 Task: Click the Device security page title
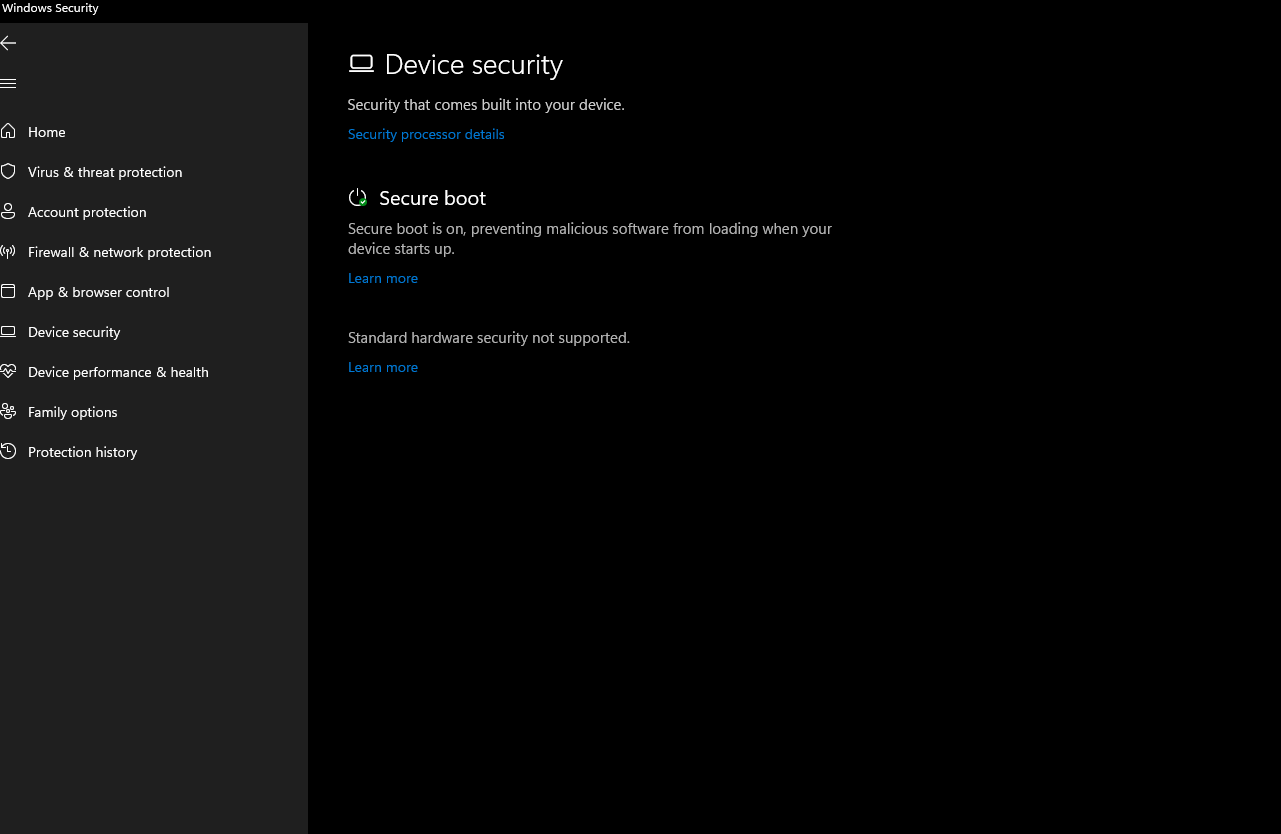coord(474,64)
